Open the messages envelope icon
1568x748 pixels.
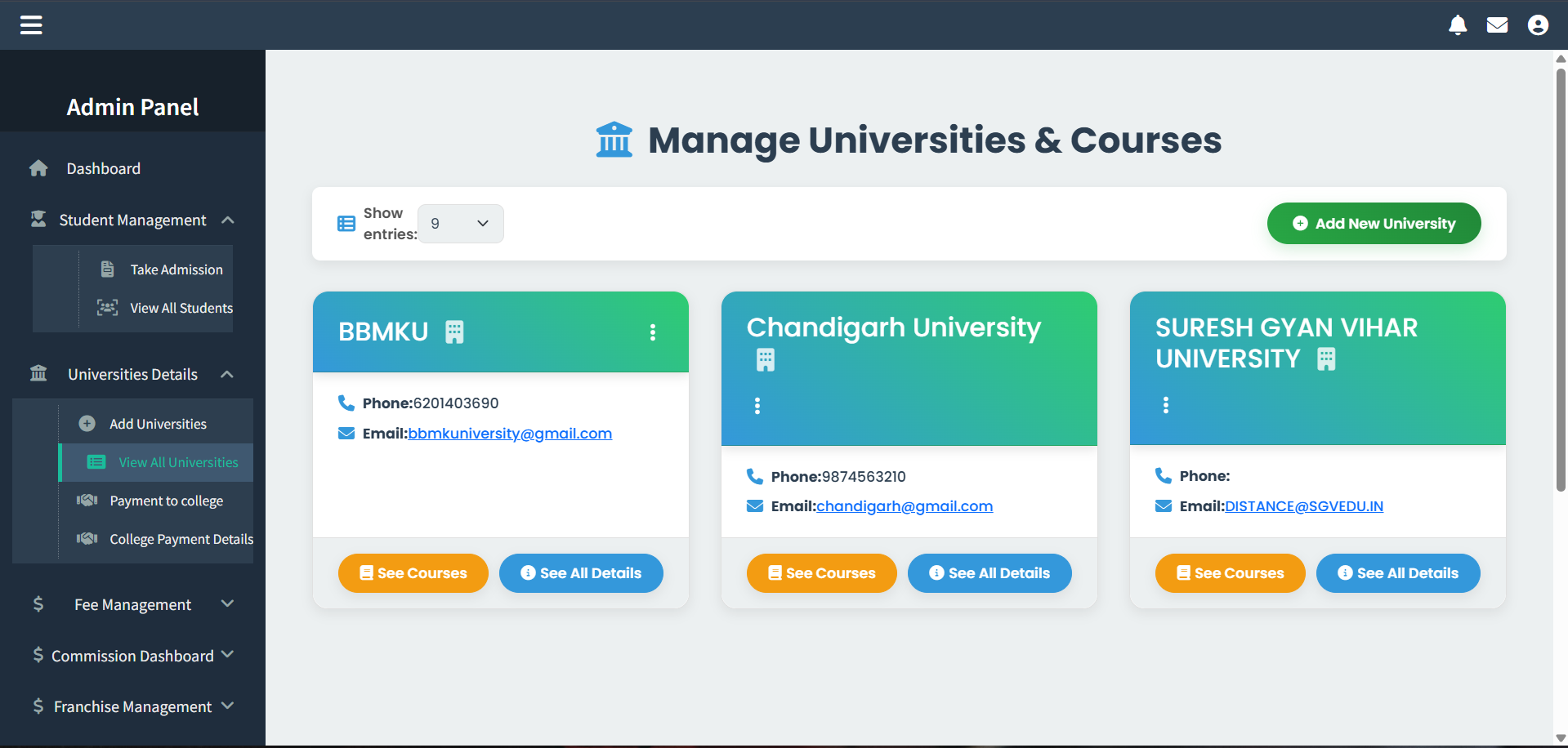coord(1497,25)
